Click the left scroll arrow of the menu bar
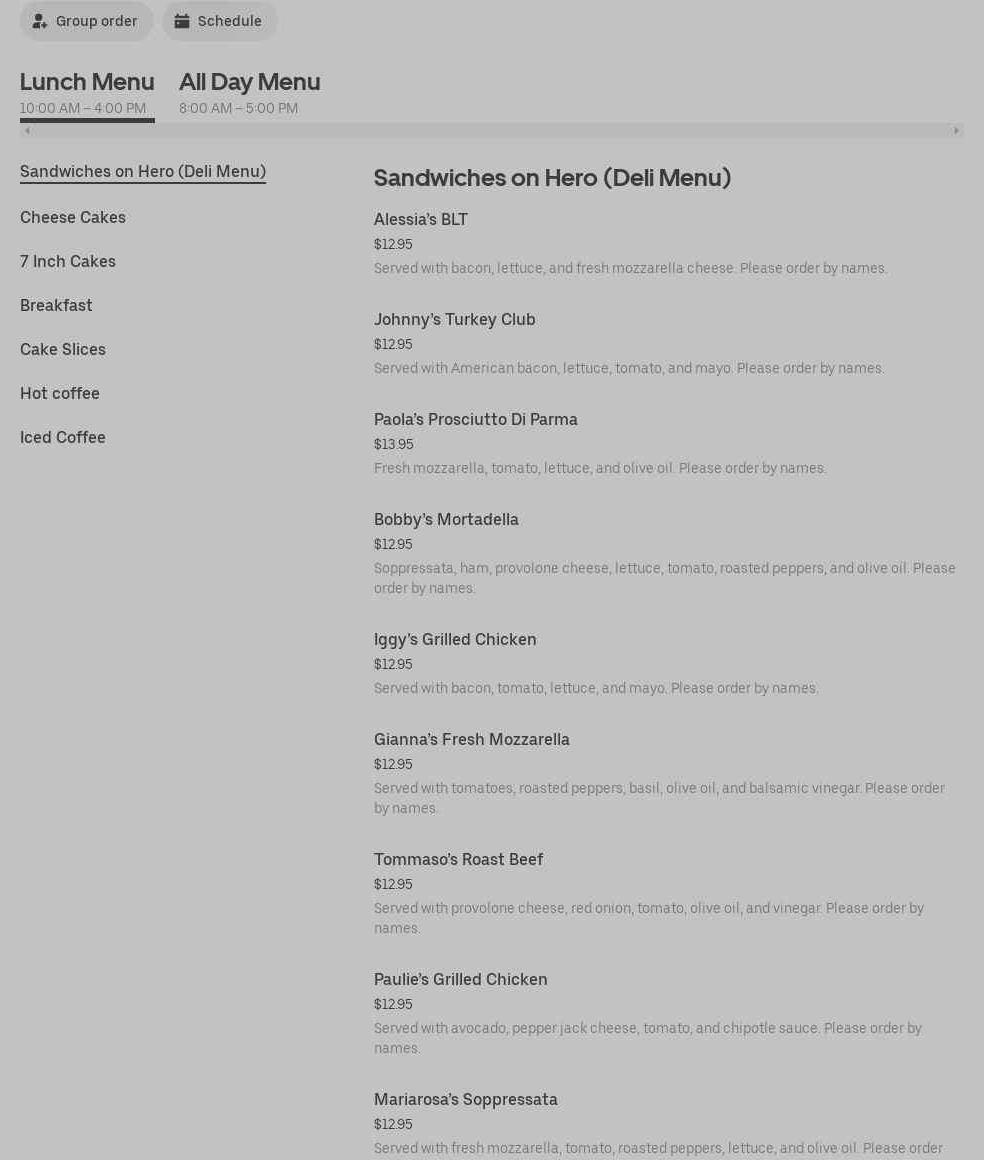Viewport: 984px width, 1160px height. 27,130
